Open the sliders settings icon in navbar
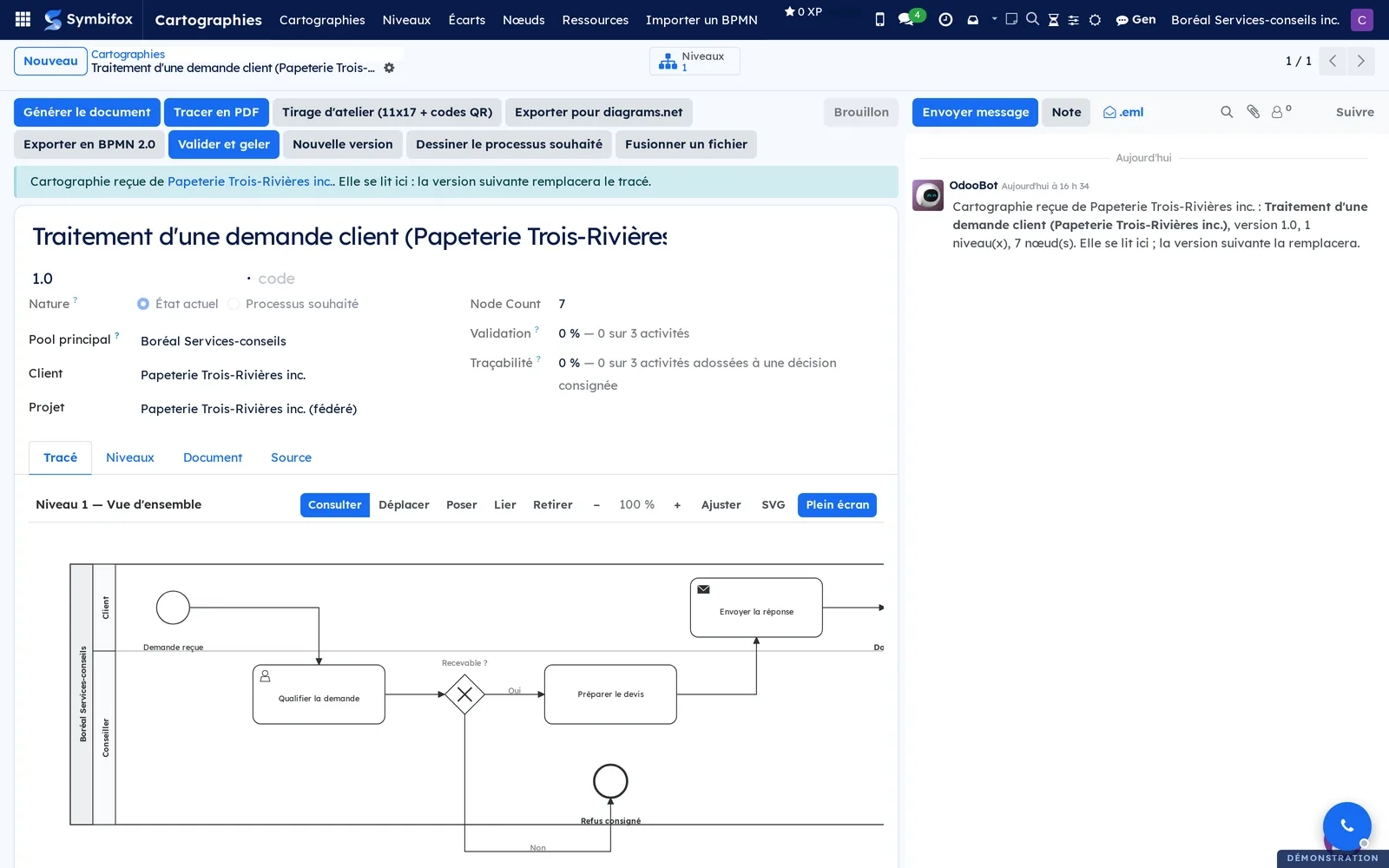Image resolution: width=1389 pixels, height=868 pixels. pos(1074,19)
